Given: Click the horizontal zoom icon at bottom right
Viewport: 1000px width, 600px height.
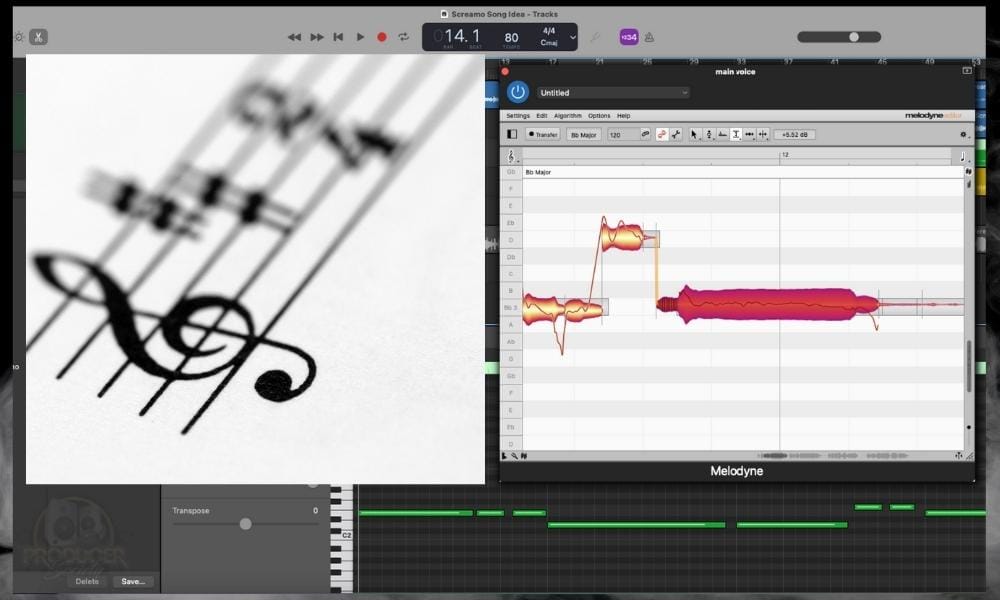Looking at the screenshot, I should [959, 455].
